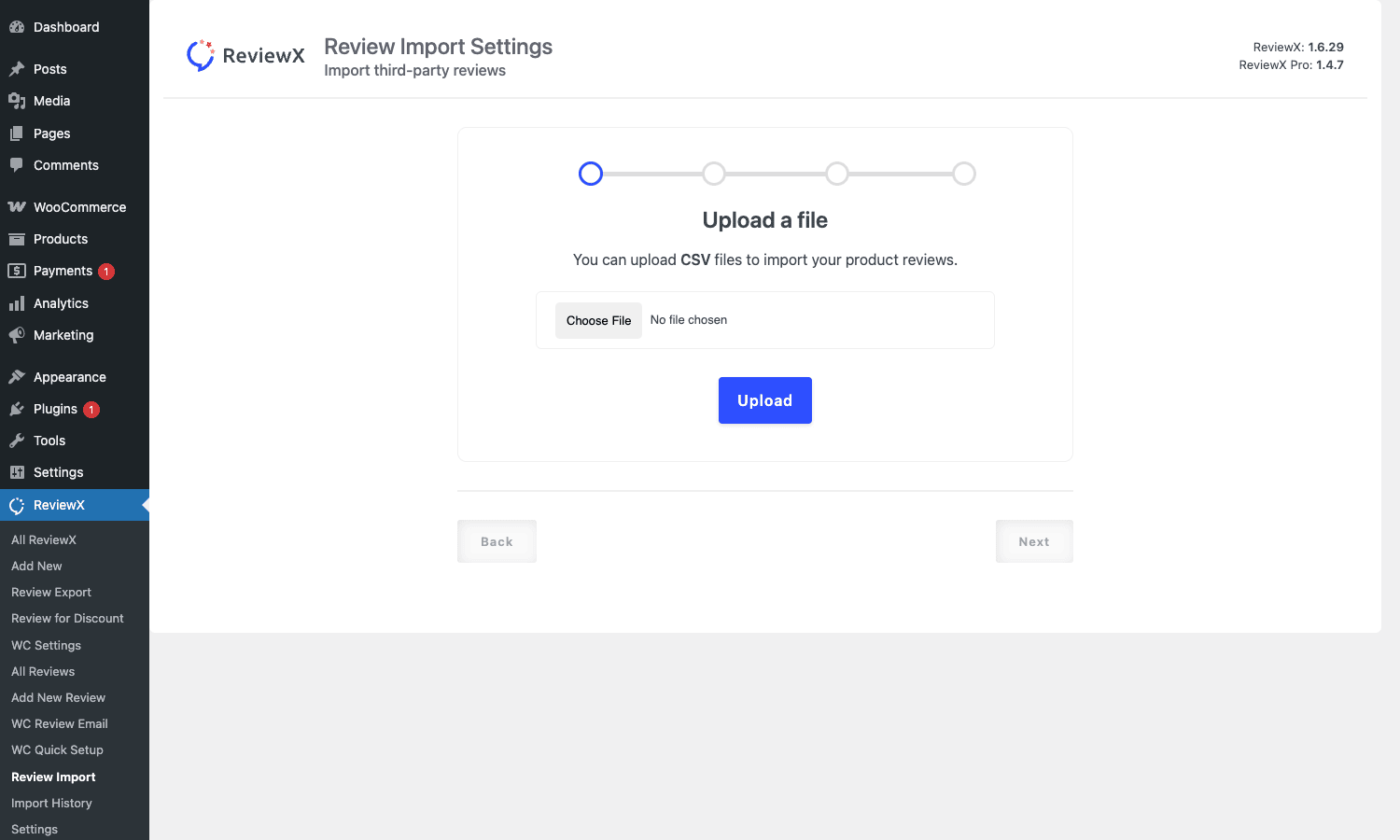
Task: Click the 'Import third-party reviews' subtitle
Action: tap(414, 70)
